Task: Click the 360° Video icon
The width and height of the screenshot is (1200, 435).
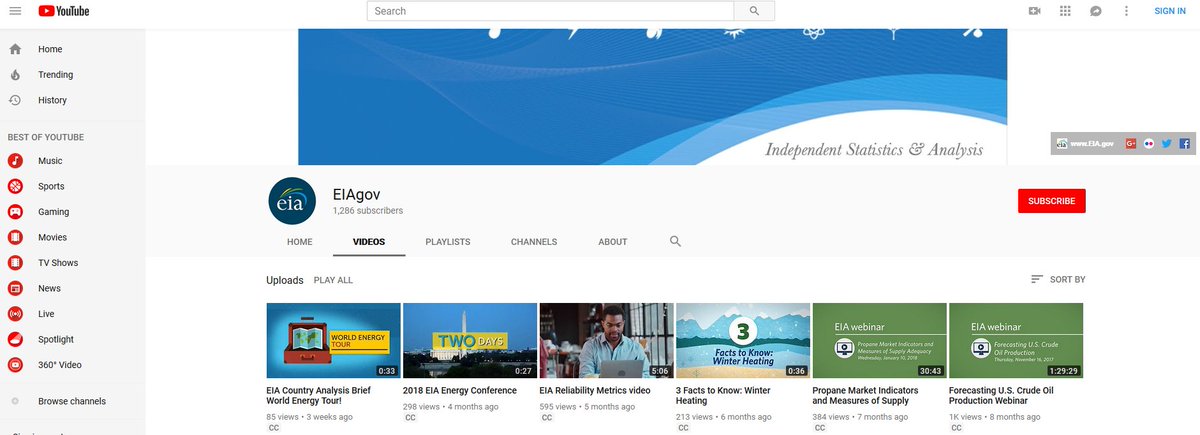Action: pos(15,365)
